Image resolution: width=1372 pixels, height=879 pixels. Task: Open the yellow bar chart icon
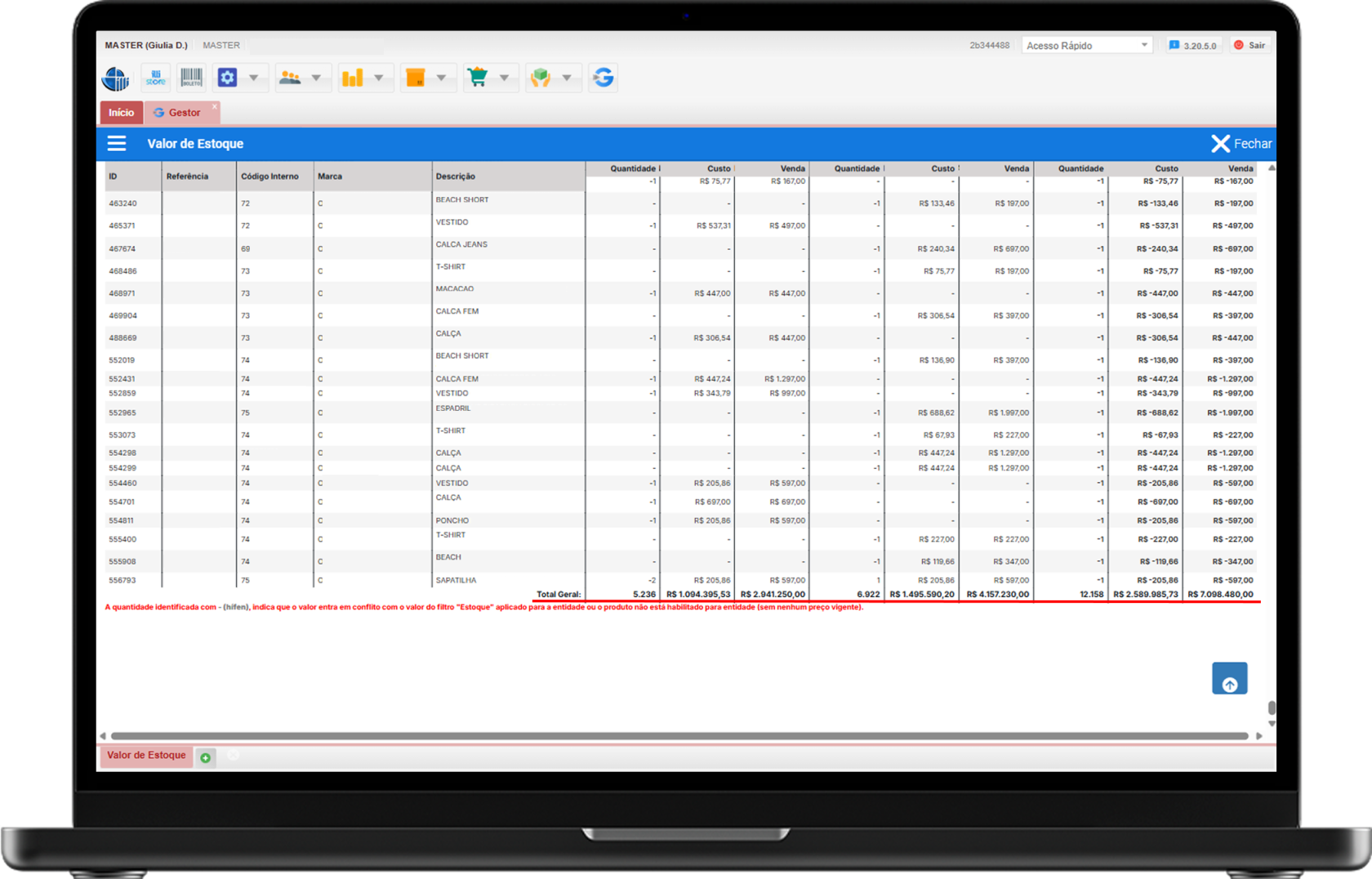352,78
